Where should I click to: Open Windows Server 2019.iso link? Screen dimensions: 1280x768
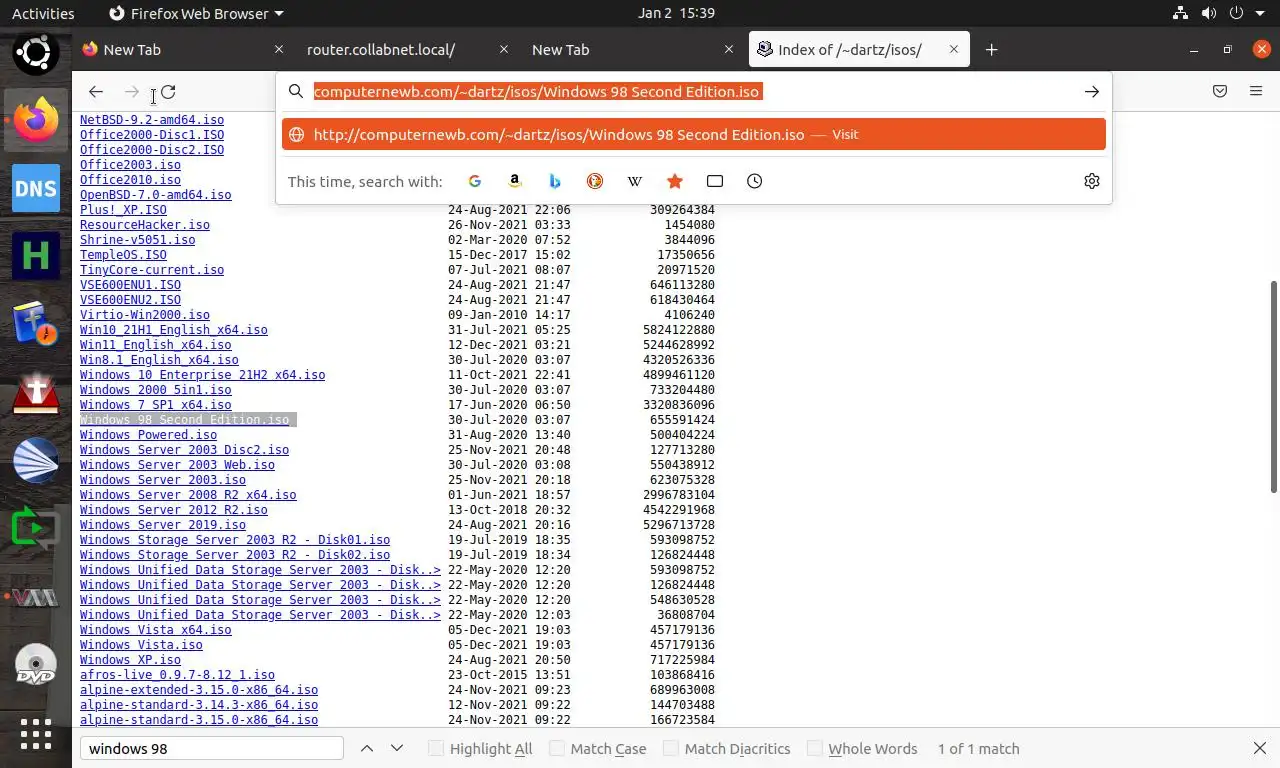coord(163,525)
